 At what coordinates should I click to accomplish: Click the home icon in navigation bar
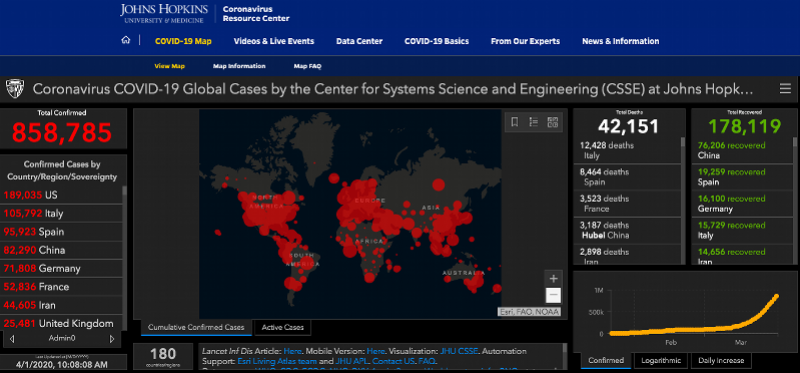126,40
